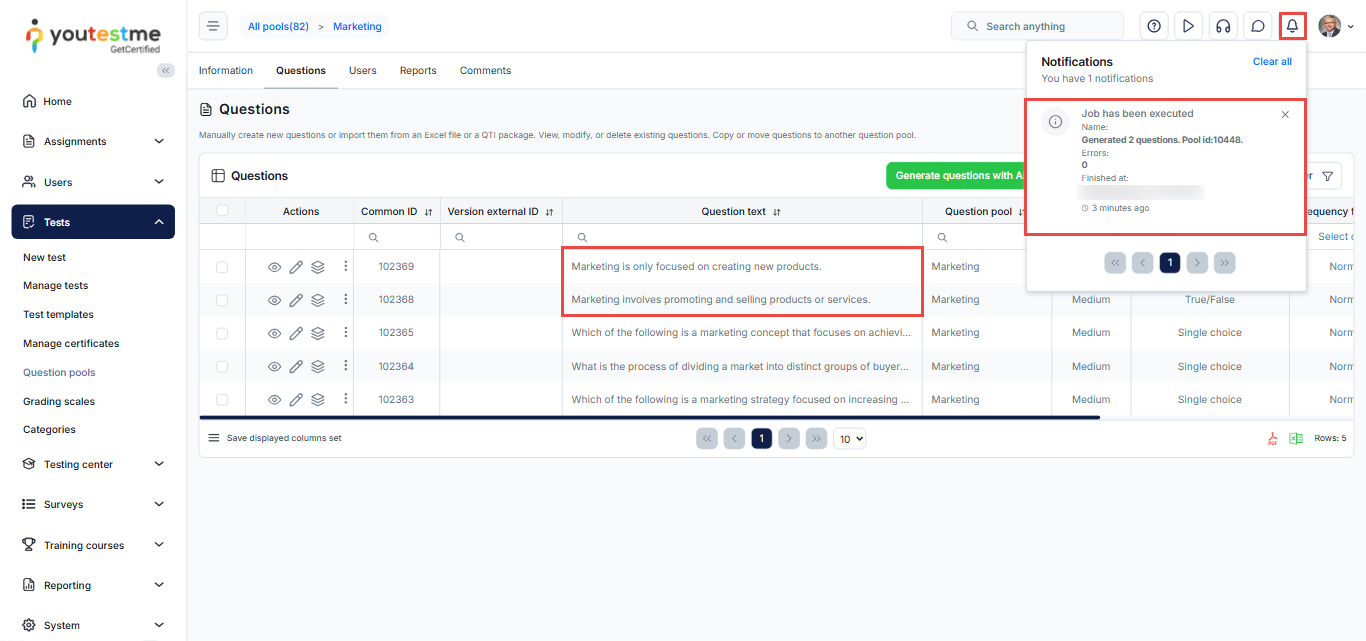Tick the checkbox for question 102369 row
The image size is (1366, 641).
pyautogui.click(x=222, y=267)
